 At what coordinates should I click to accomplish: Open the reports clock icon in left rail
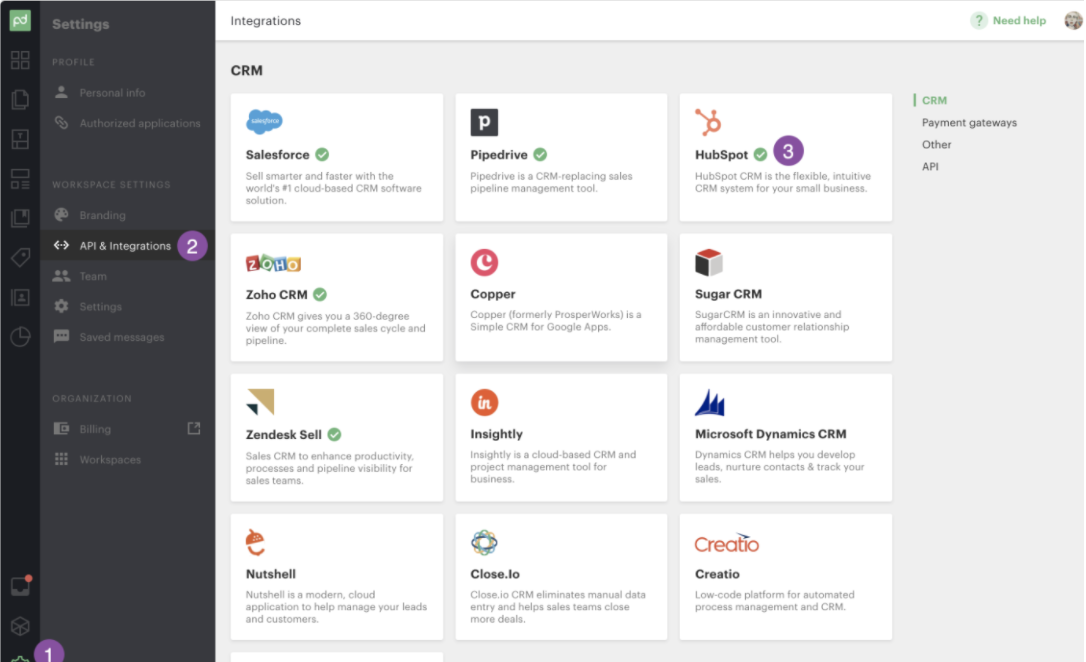click(x=20, y=337)
